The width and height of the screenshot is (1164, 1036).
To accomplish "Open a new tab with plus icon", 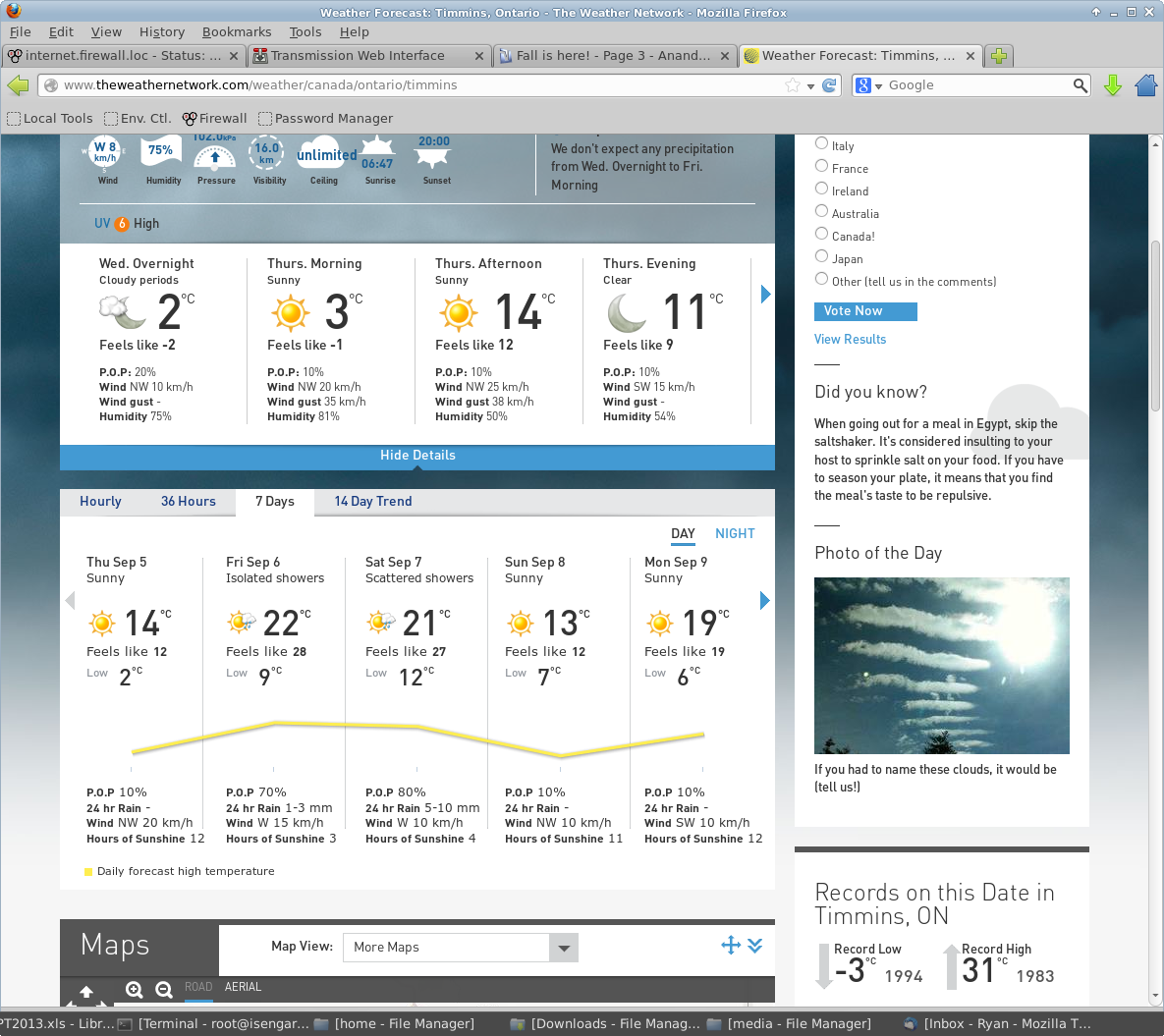I will click(999, 56).
